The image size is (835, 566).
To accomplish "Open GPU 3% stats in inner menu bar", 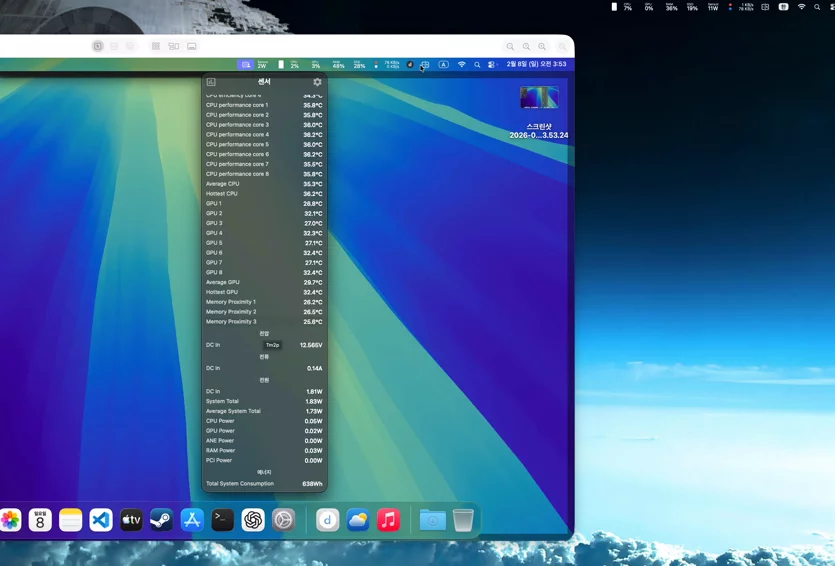I will (316, 64).
